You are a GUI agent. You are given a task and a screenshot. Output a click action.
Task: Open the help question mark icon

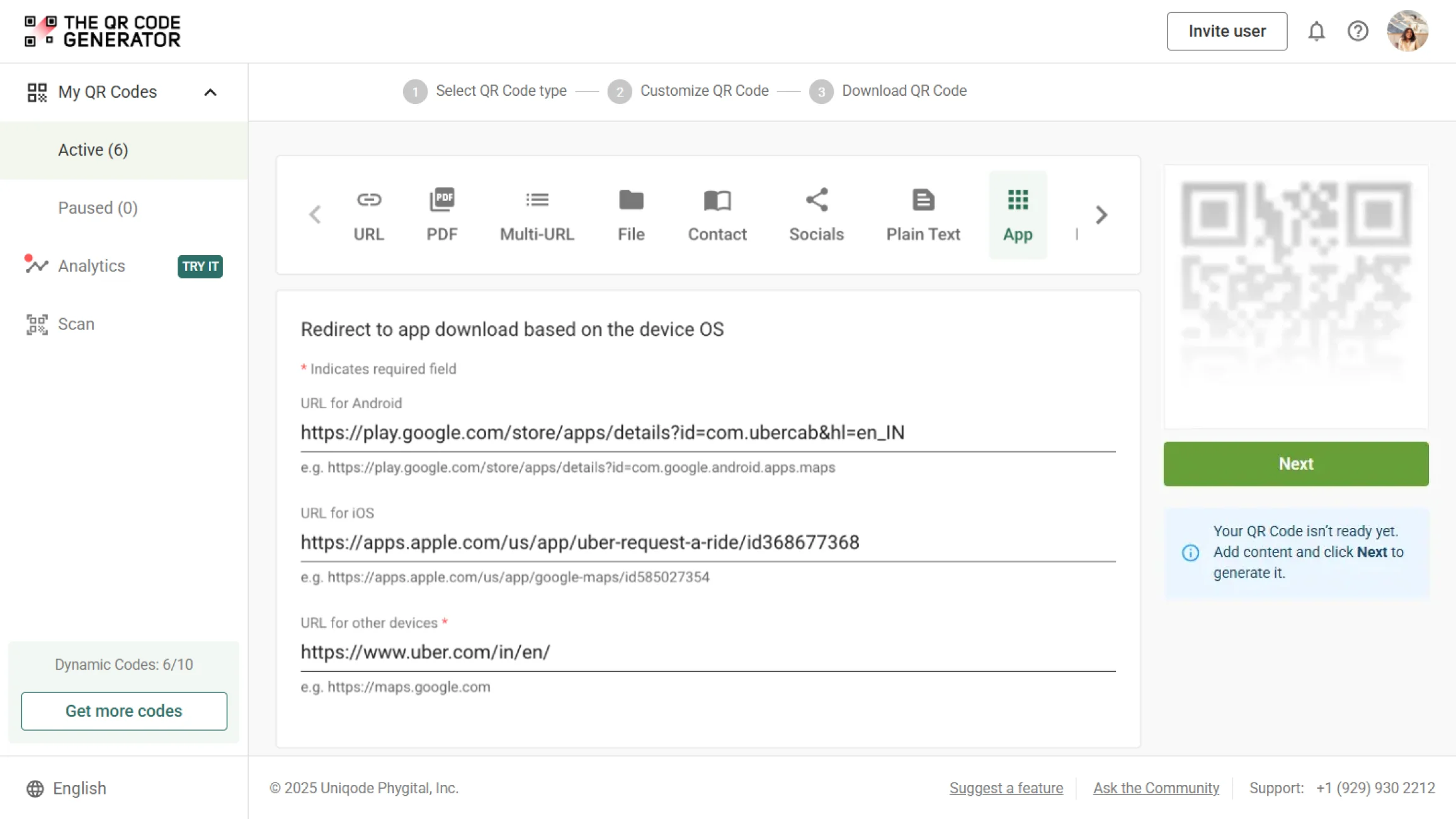click(1358, 31)
